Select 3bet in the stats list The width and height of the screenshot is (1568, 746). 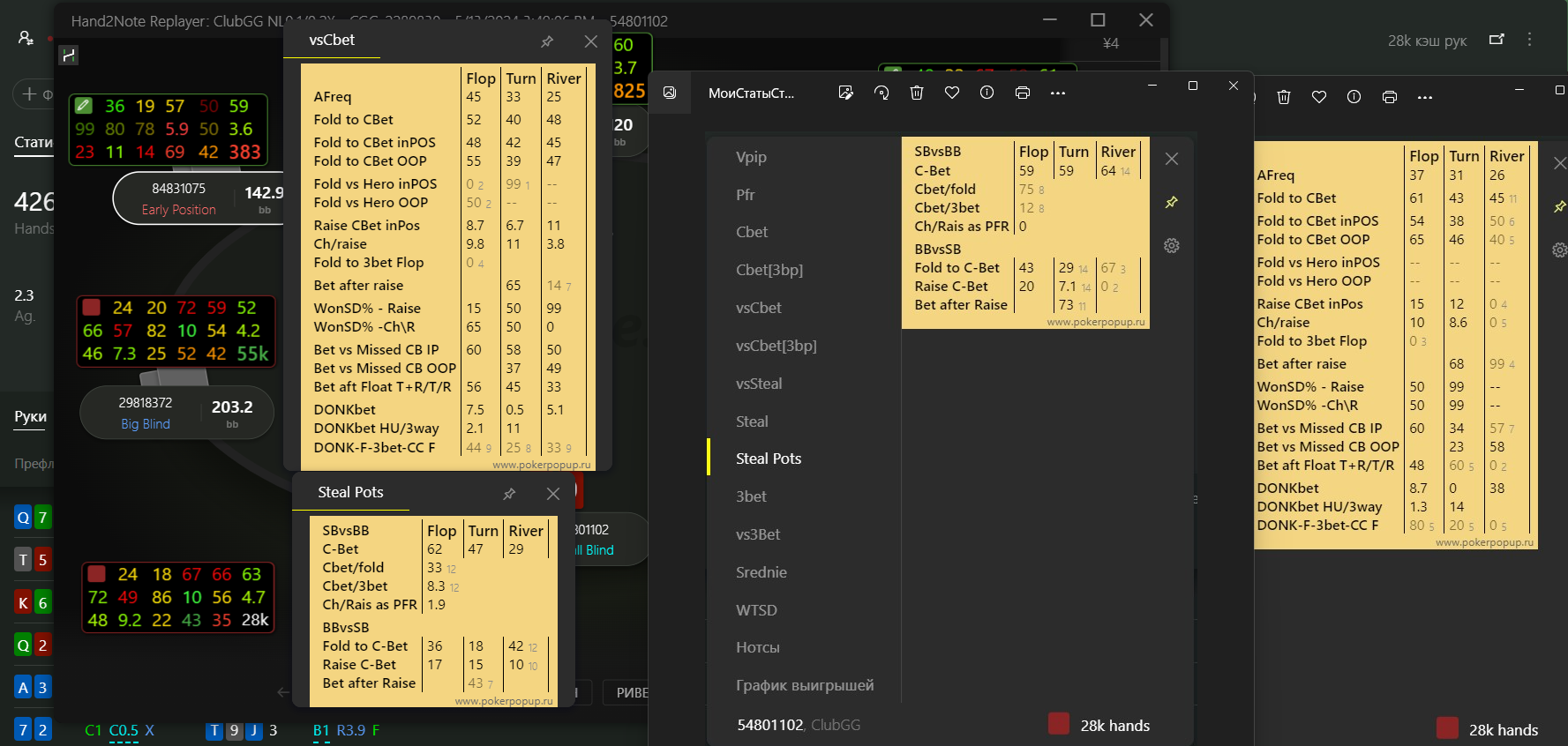751,496
